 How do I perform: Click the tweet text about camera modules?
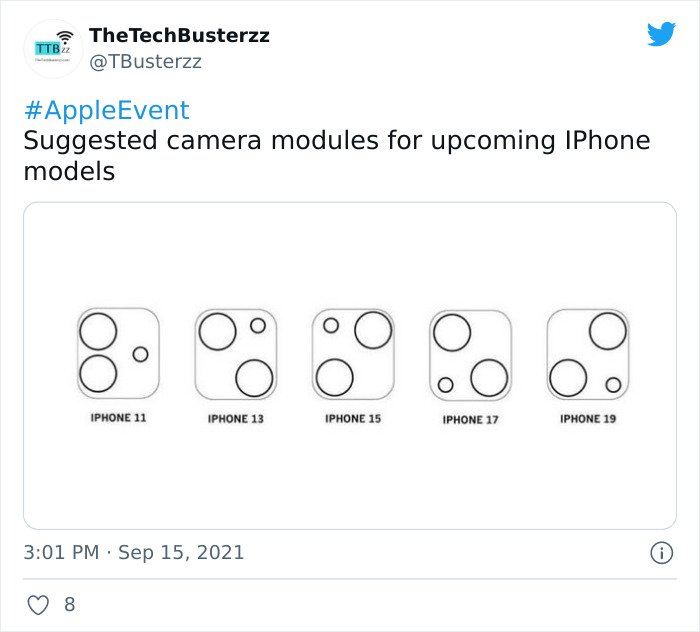[337, 156]
